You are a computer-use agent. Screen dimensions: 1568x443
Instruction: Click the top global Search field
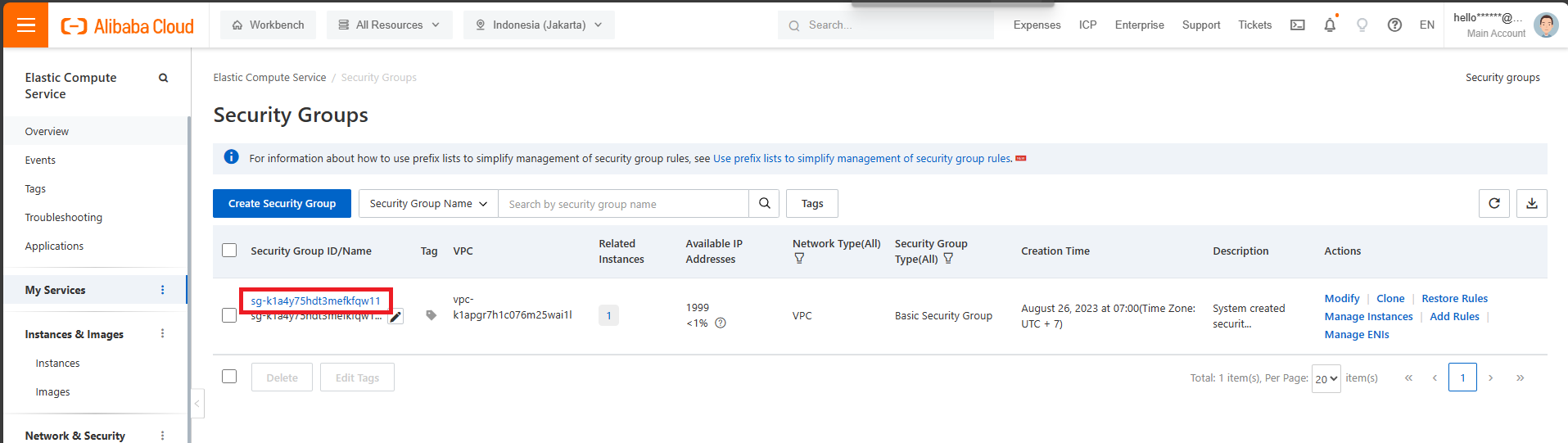click(886, 25)
